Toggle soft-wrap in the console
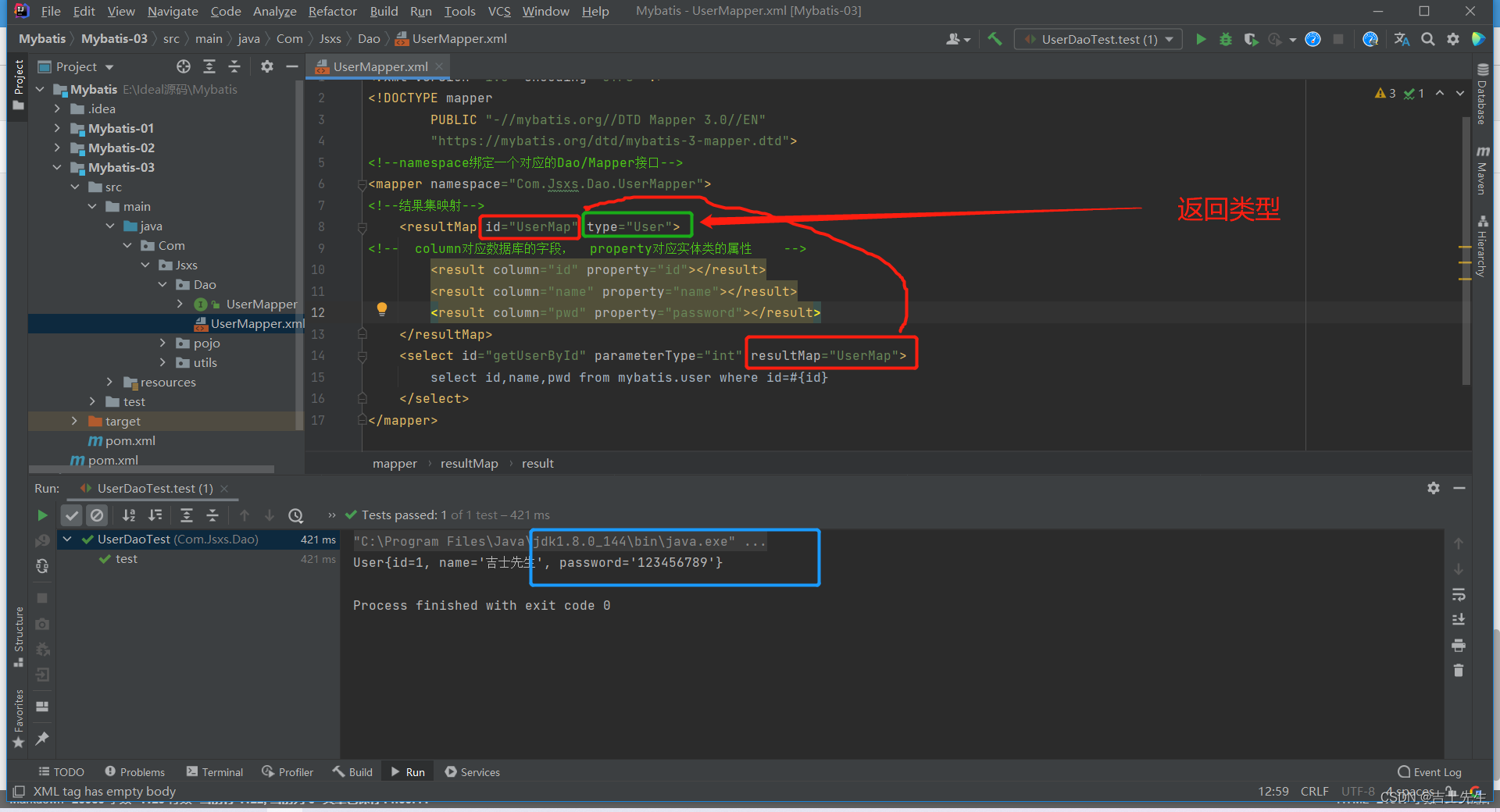This screenshot has height=812, width=1500. [1459, 595]
